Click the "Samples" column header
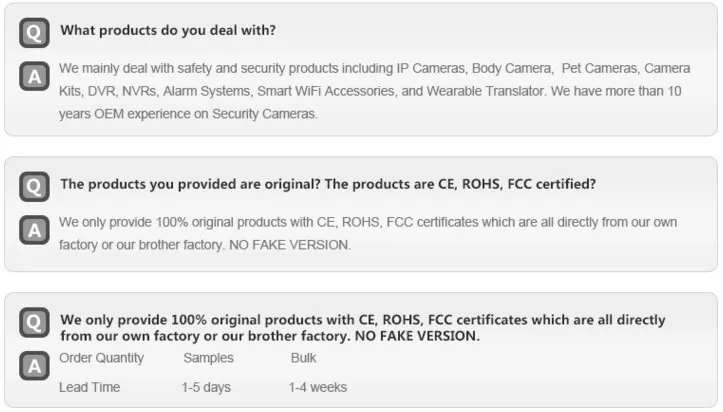The height and width of the screenshot is (412, 723). (x=208, y=358)
